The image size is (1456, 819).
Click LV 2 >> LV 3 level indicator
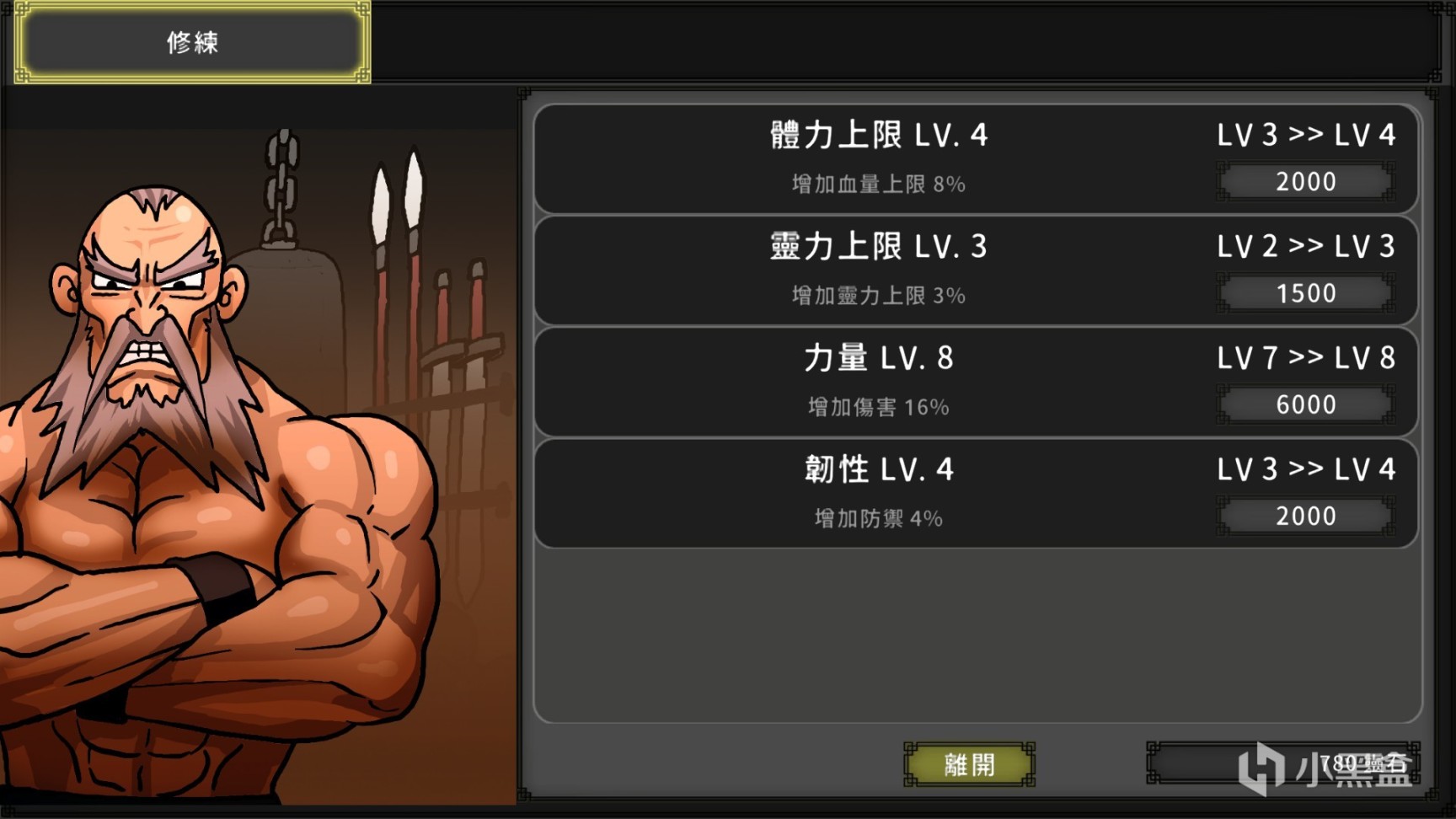tap(1306, 246)
